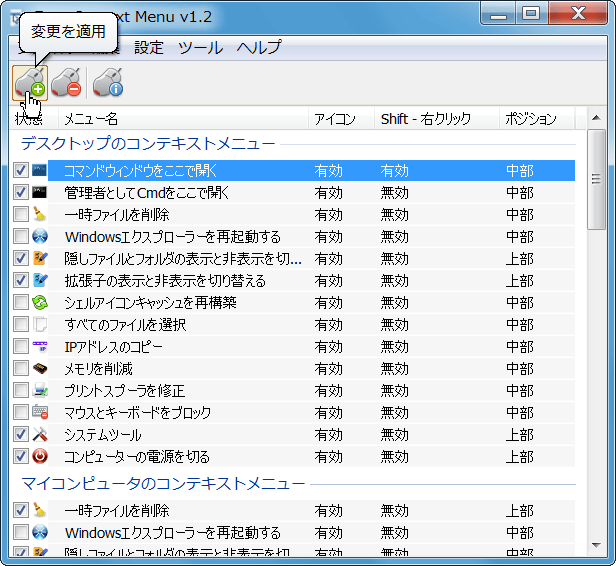Uncheck desktop 隠しファイルとフォルダ checkbox
Screen dimensions: 616x566
tap(21, 258)
